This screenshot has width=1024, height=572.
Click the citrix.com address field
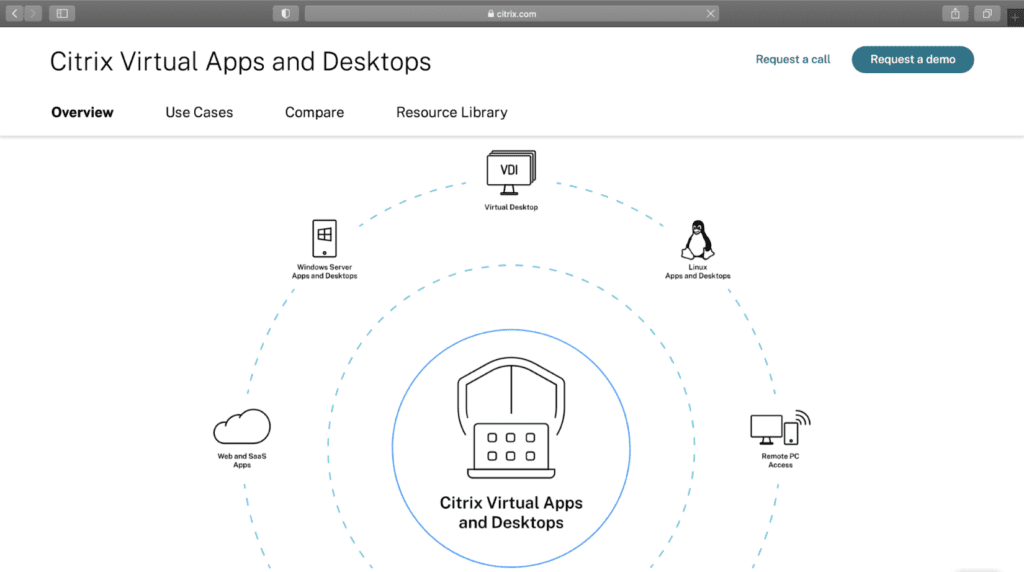pos(512,13)
